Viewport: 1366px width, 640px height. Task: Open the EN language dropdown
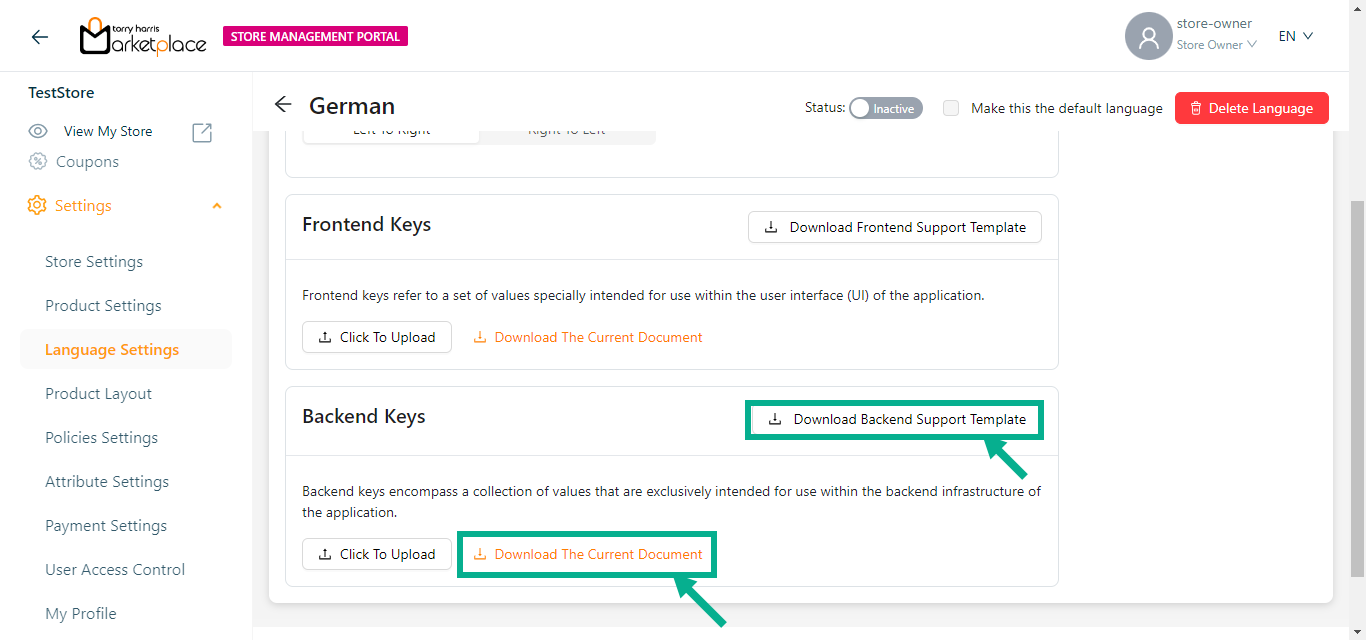[1296, 37]
